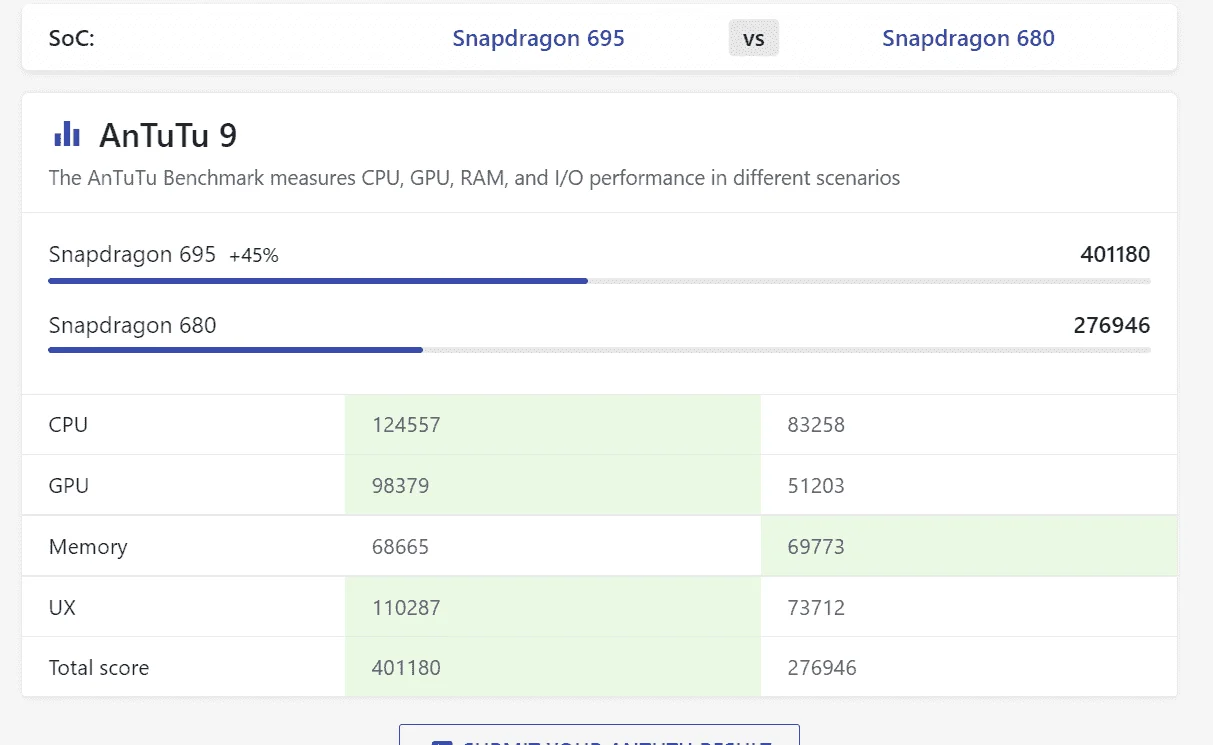Select the 401180 score above the bar

1115,254
